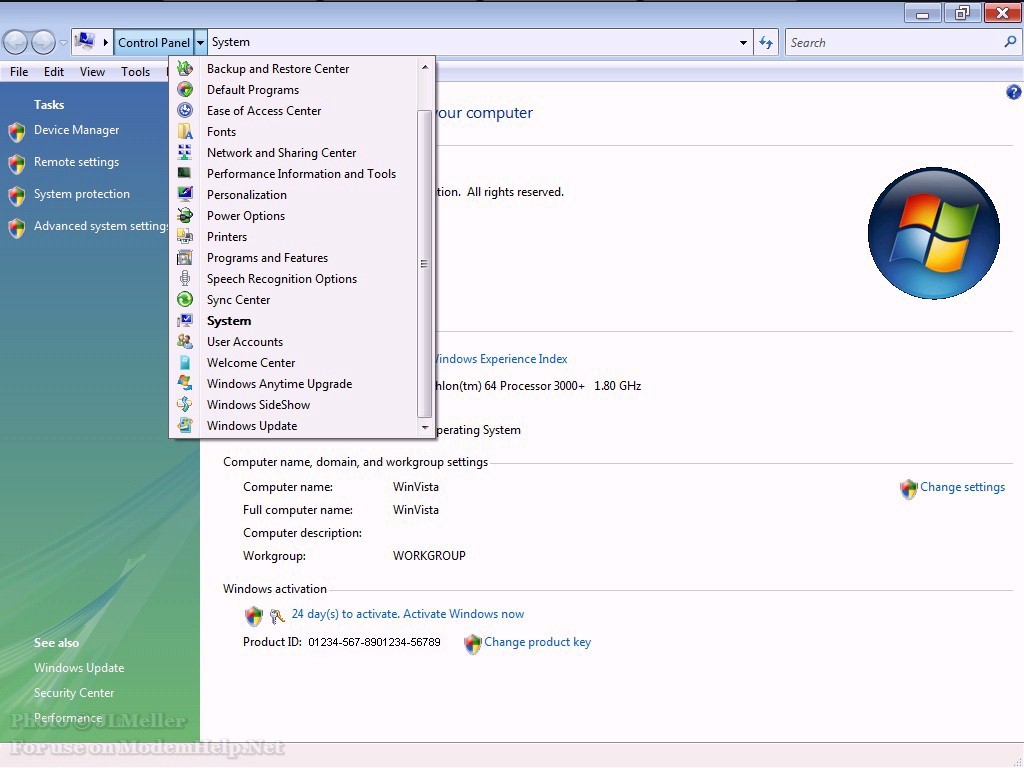This screenshot has height=768, width=1024.
Task: Click the Speech Recognition microphone icon
Action: (x=185, y=278)
